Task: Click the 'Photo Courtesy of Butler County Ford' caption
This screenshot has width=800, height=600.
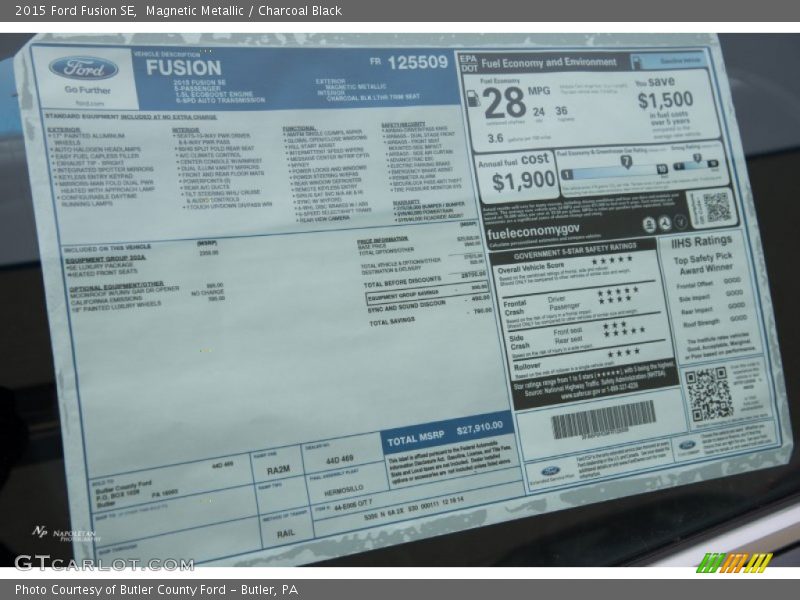Action: coord(156,590)
